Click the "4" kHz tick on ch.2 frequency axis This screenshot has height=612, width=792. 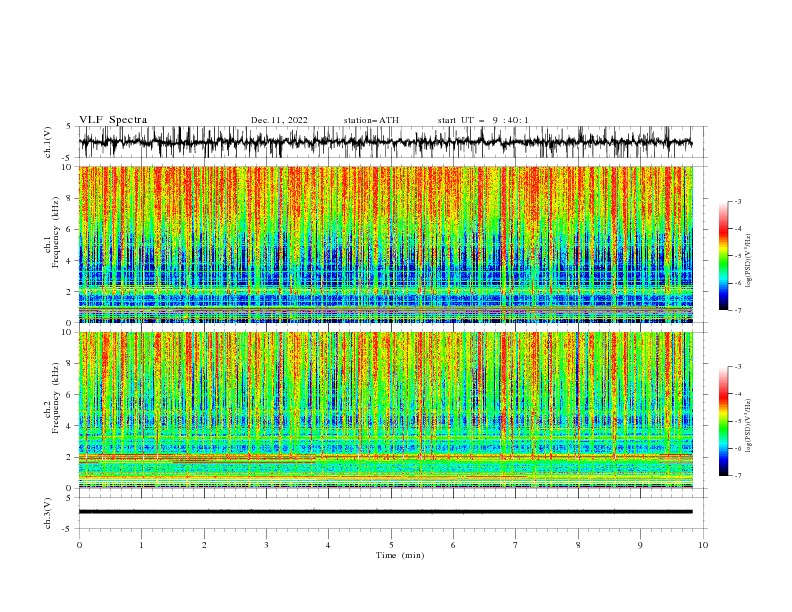pos(70,426)
